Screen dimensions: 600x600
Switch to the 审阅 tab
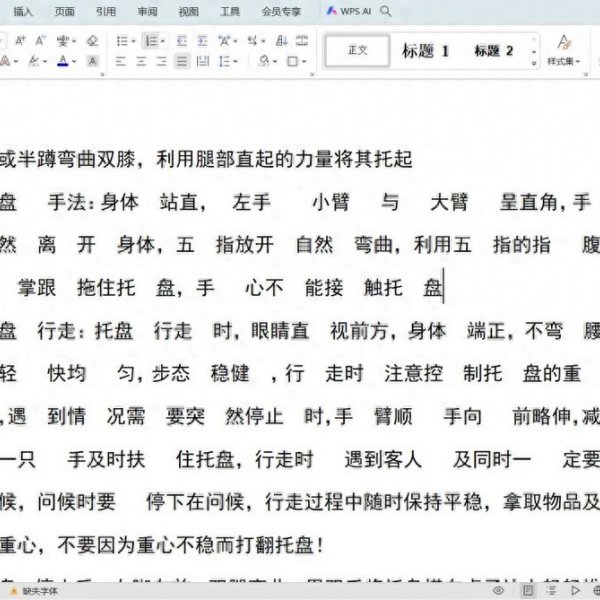[x=147, y=12]
